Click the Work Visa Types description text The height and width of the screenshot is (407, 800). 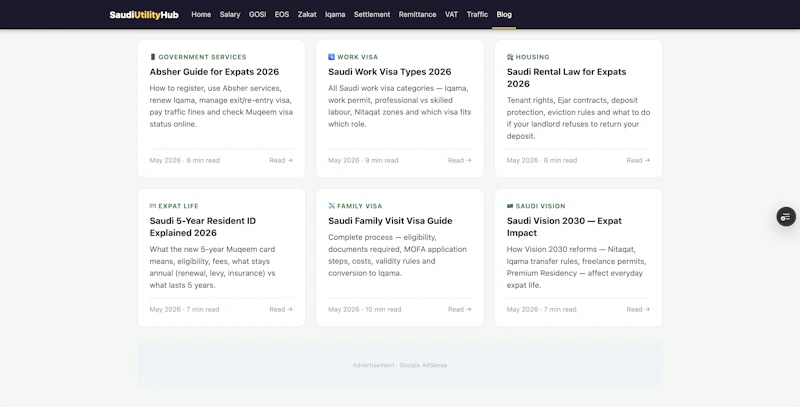[399, 106]
